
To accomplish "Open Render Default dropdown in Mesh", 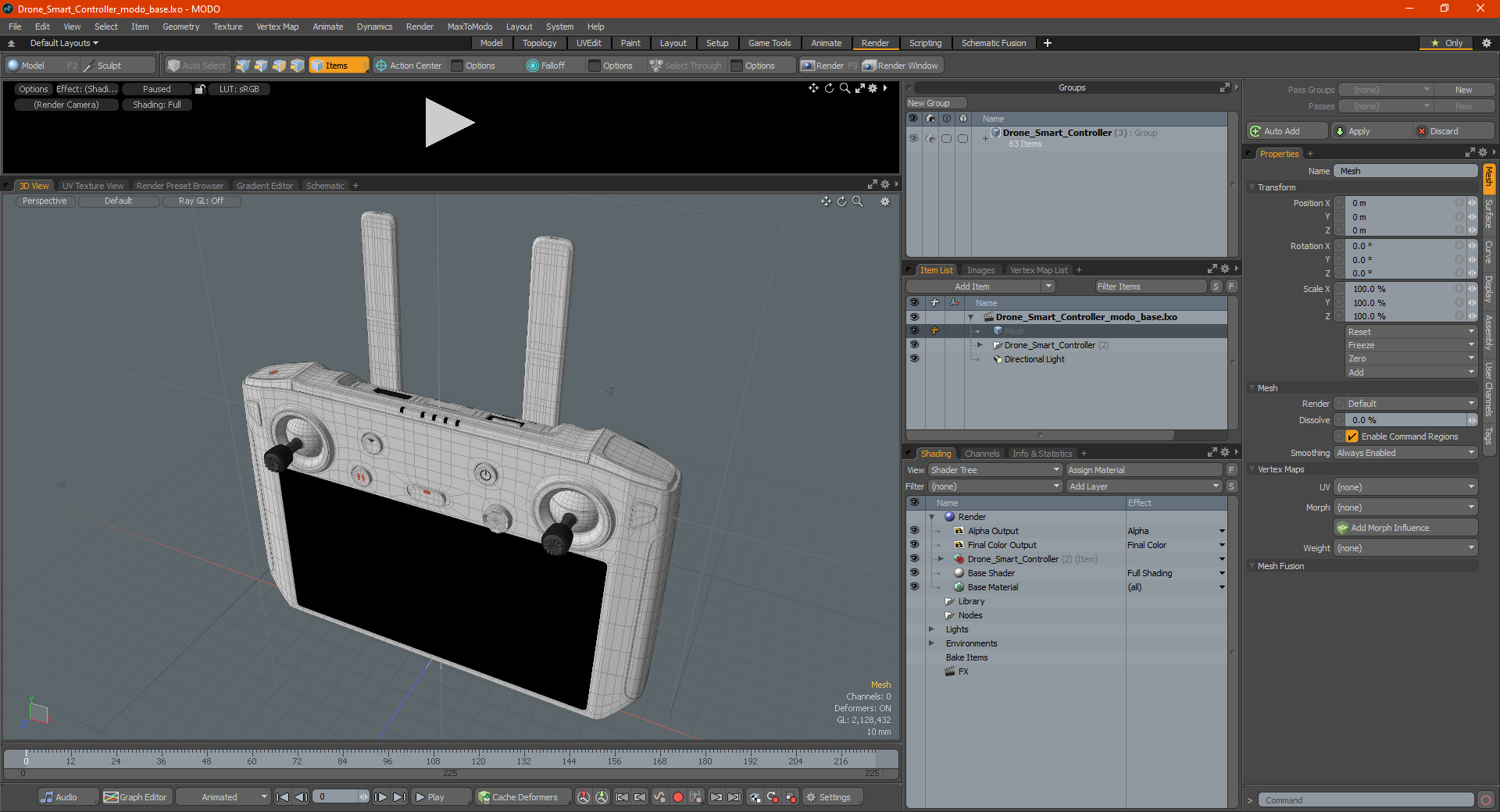I will tap(1405, 404).
